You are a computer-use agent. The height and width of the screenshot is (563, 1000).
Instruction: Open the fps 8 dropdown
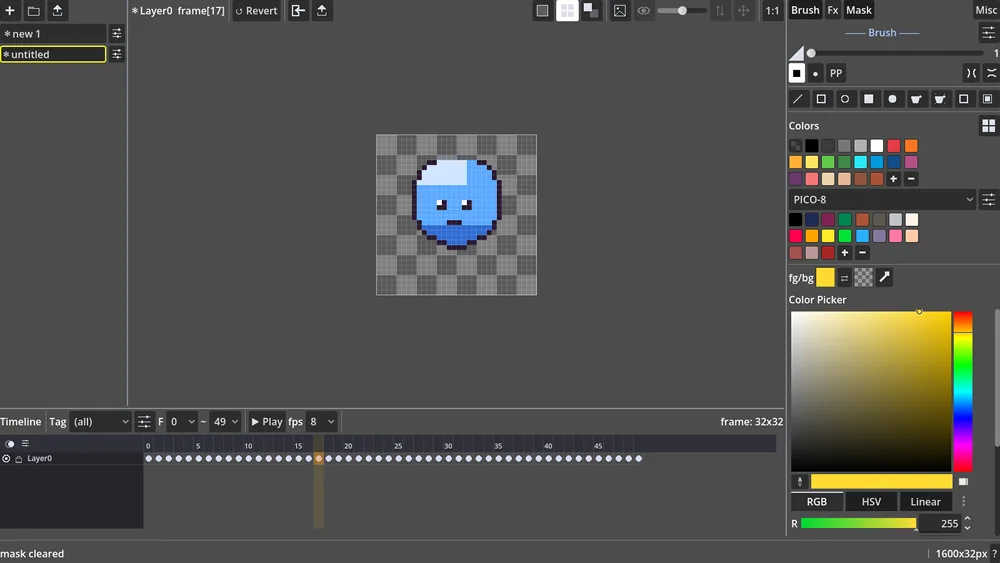[x=321, y=422]
